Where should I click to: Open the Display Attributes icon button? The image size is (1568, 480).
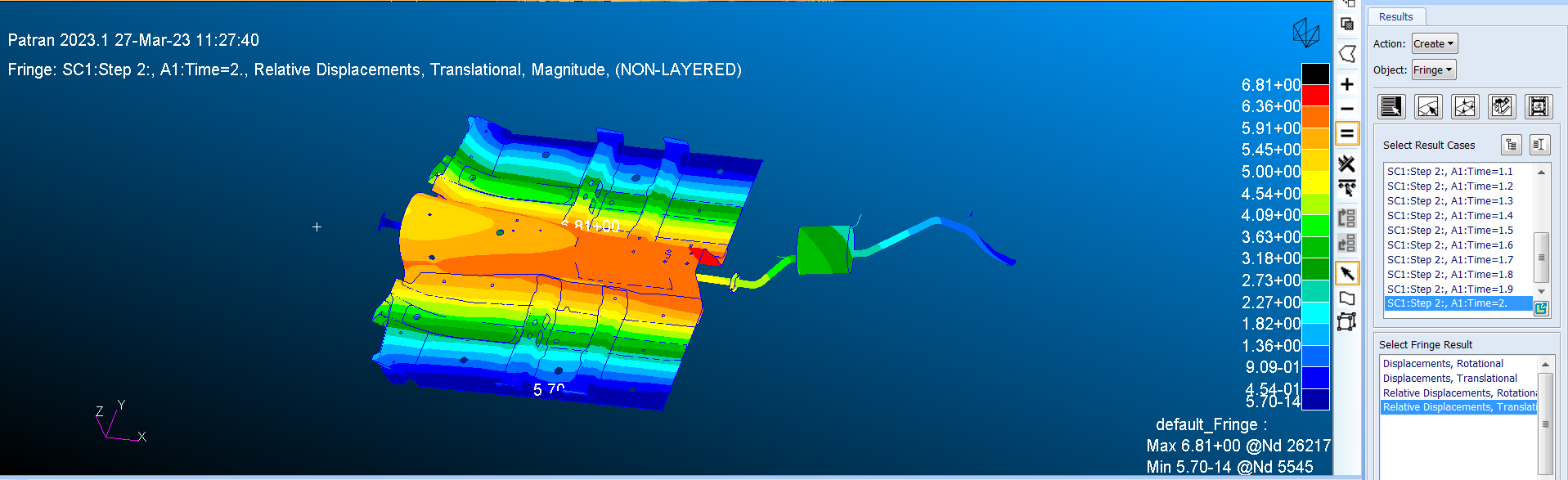[1465, 106]
